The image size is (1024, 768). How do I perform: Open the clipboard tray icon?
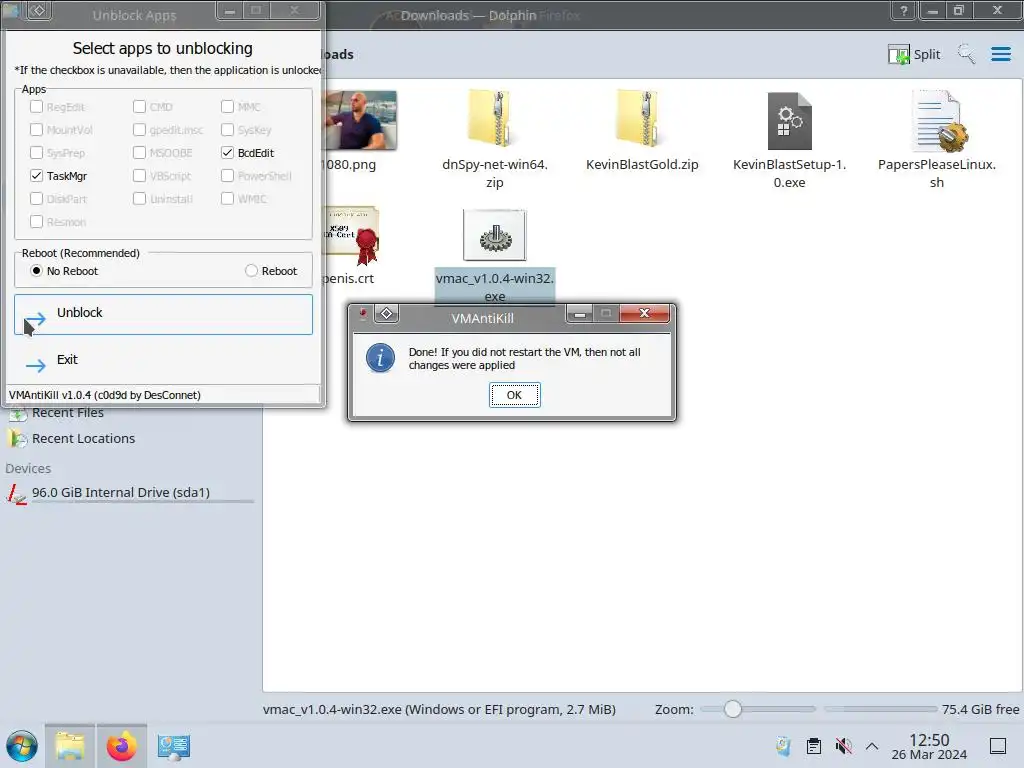coord(814,746)
